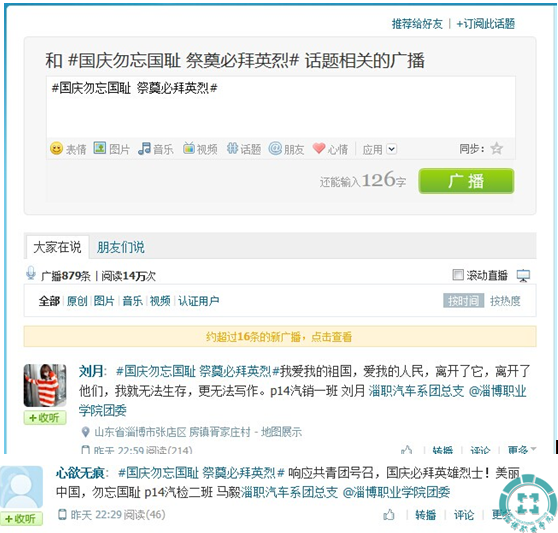The image size is (558, 533).
Task: Mention a friend via the @朋友 icon
Action: click(275, 148)
